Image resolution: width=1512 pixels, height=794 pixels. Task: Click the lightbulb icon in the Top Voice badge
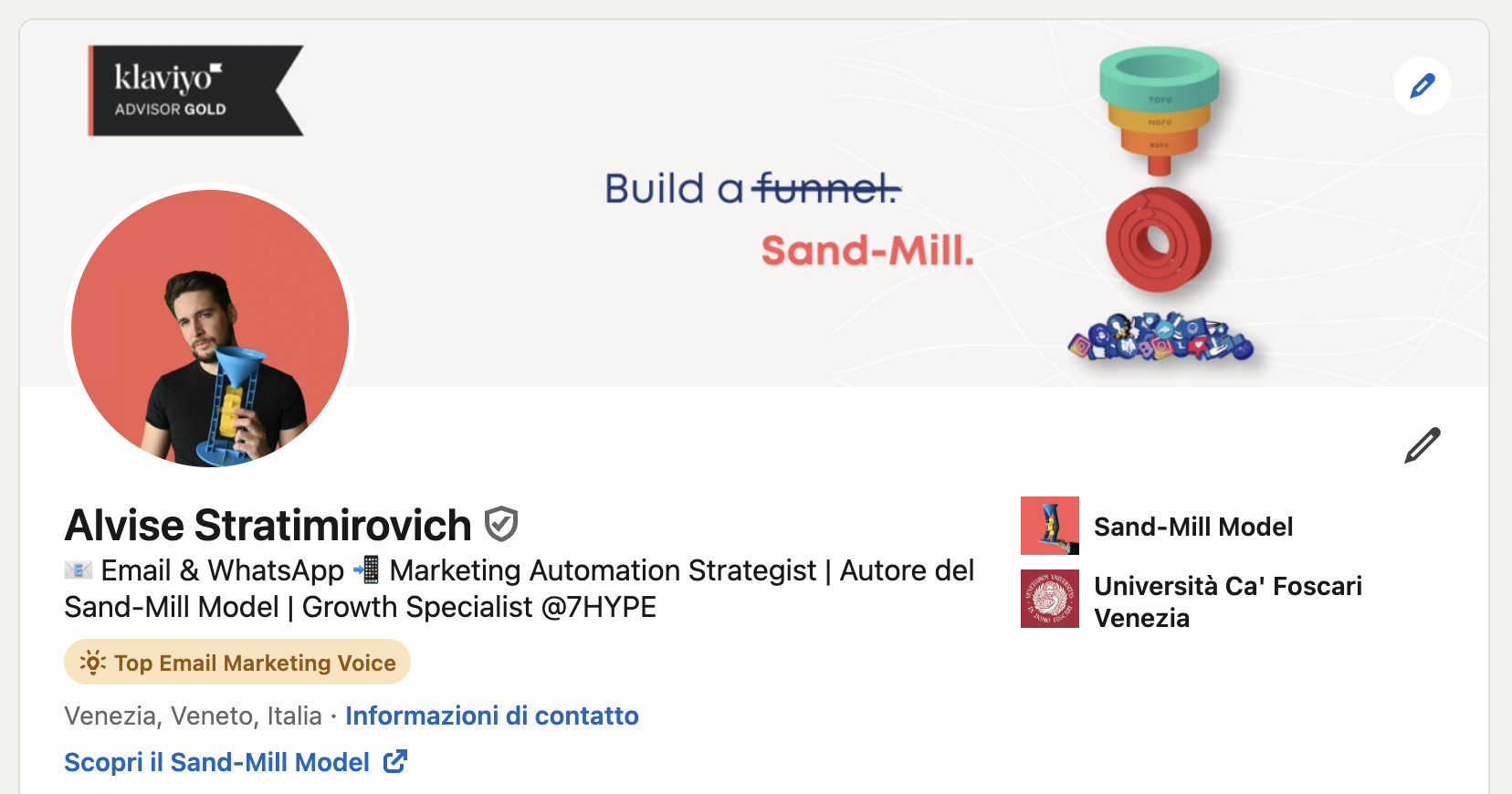click(92, 663)
